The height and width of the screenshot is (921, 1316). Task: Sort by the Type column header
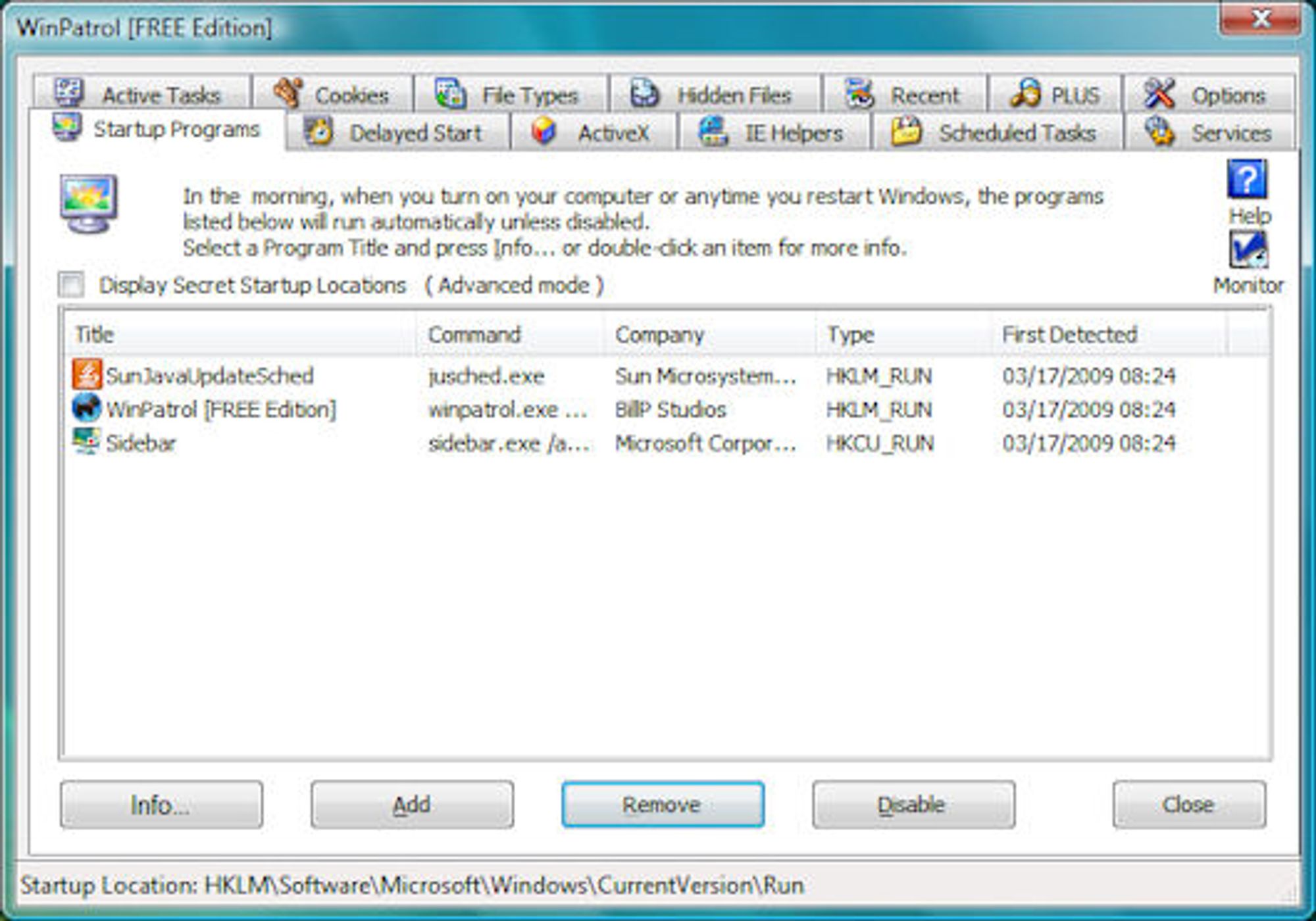pos(904,334)
